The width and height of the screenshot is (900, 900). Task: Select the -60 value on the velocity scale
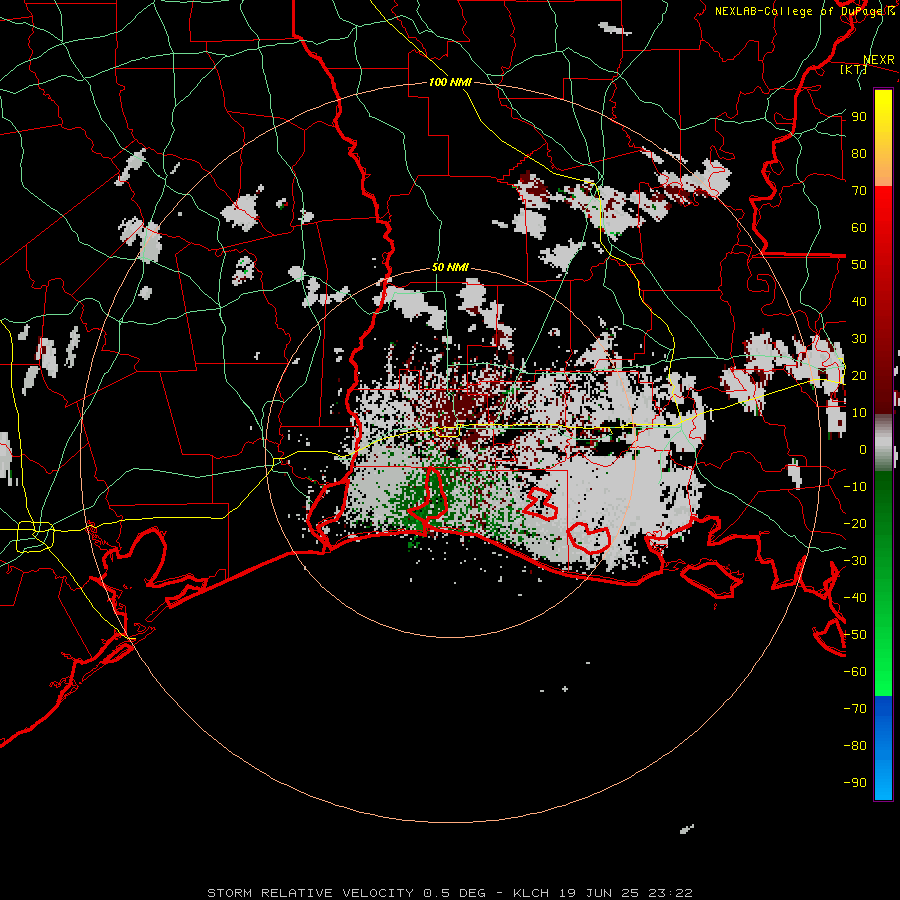(x=855, y=672)
